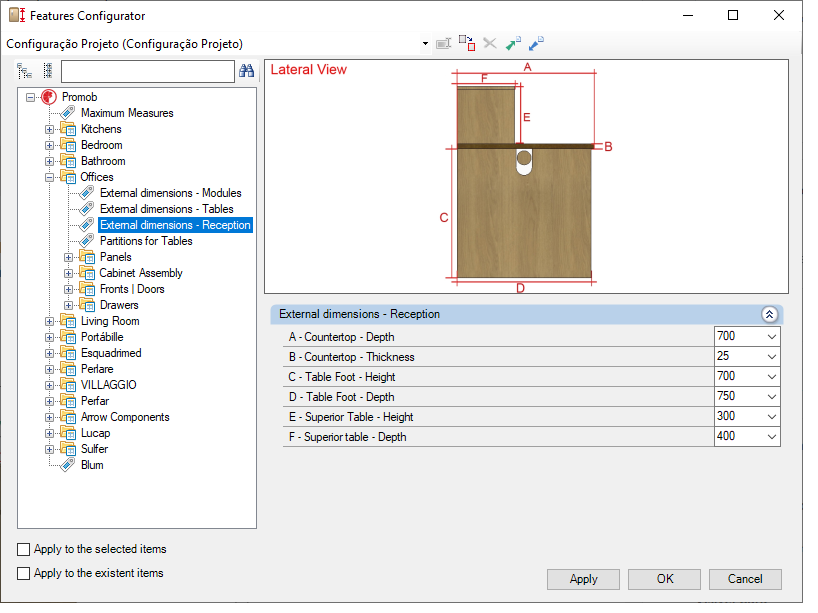Expand the VILLAGGIO folder

coord(50,386)
